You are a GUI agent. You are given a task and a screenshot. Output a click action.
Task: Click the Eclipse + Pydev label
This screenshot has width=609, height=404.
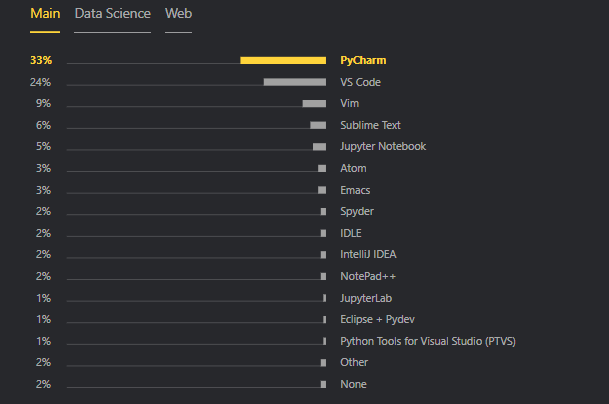(377, 319)
